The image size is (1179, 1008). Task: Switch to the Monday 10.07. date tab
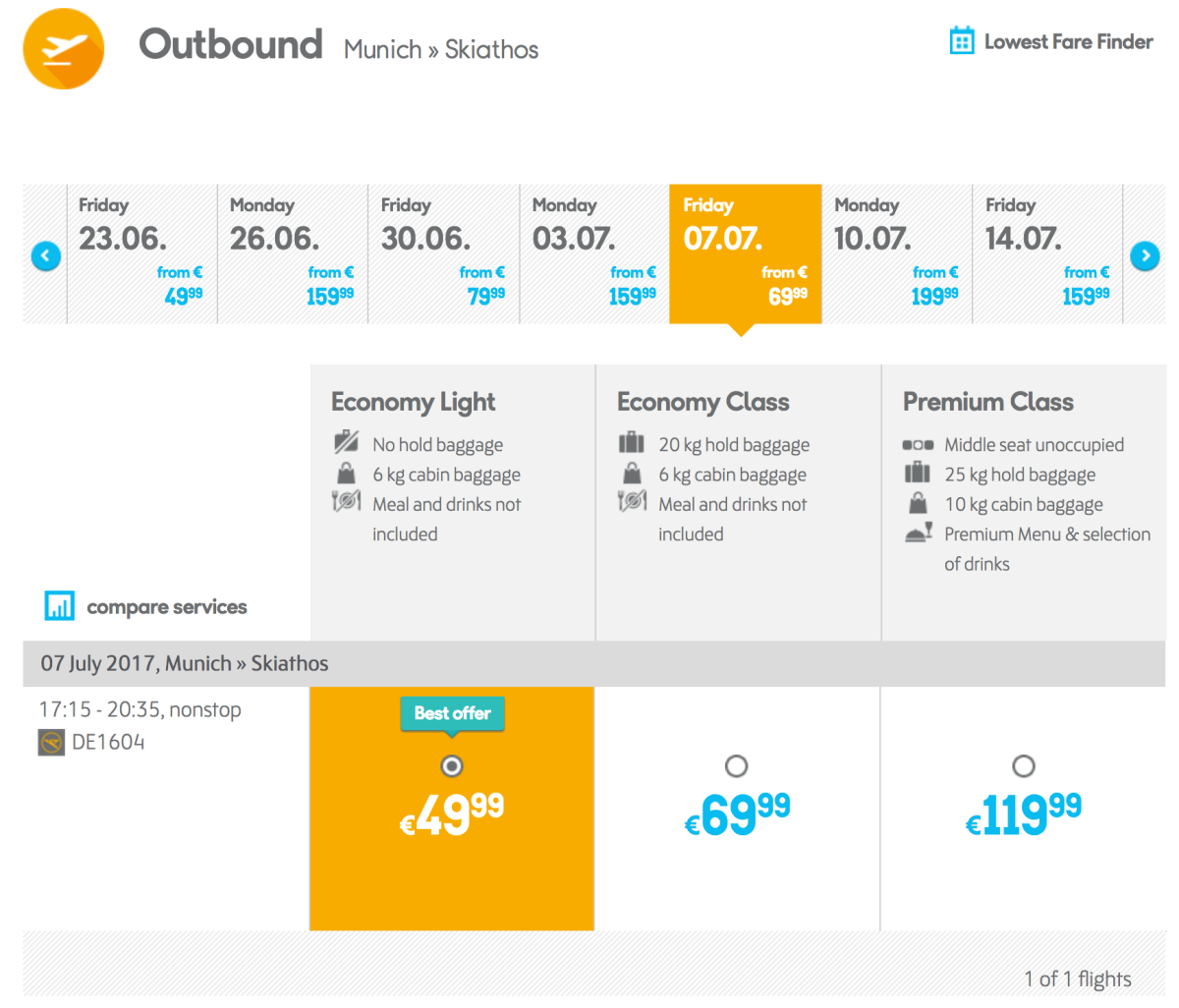[x=896, y=253]
